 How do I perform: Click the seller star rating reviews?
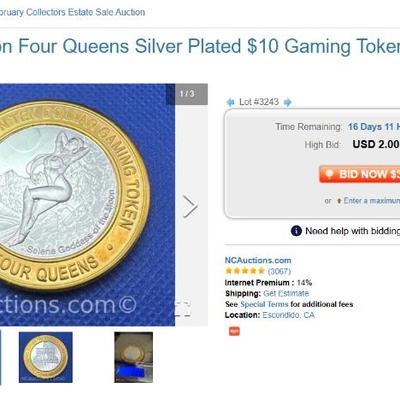258,271
